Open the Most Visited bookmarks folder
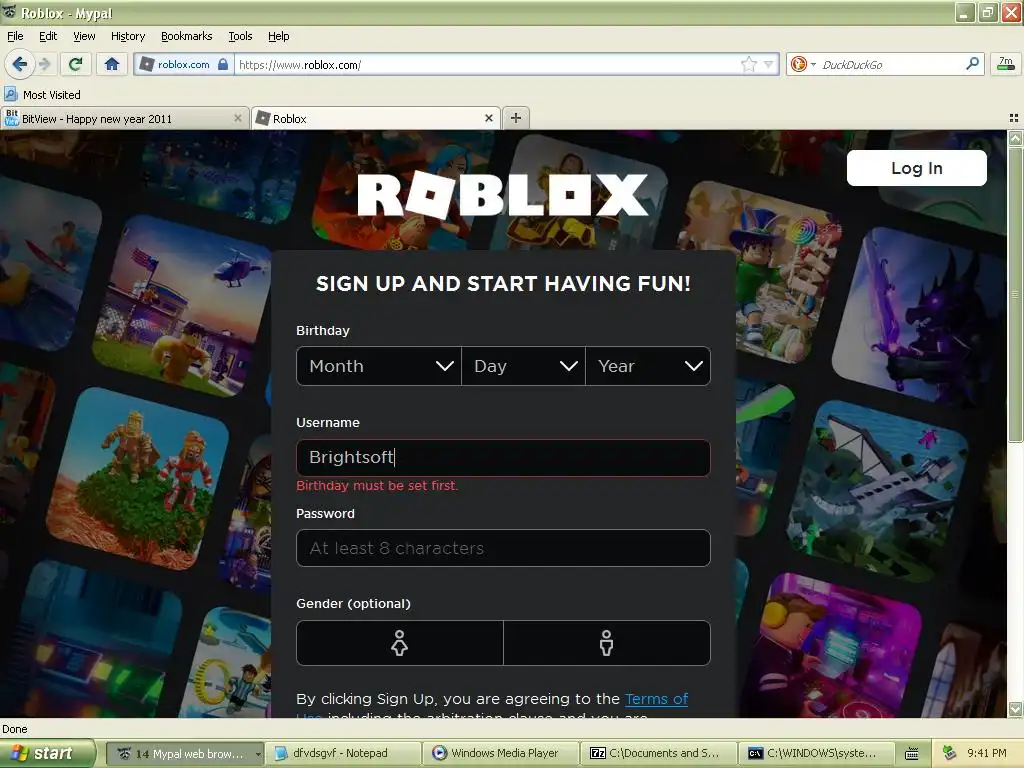Viewport: 1024px width, 768px height. point(42,95)
